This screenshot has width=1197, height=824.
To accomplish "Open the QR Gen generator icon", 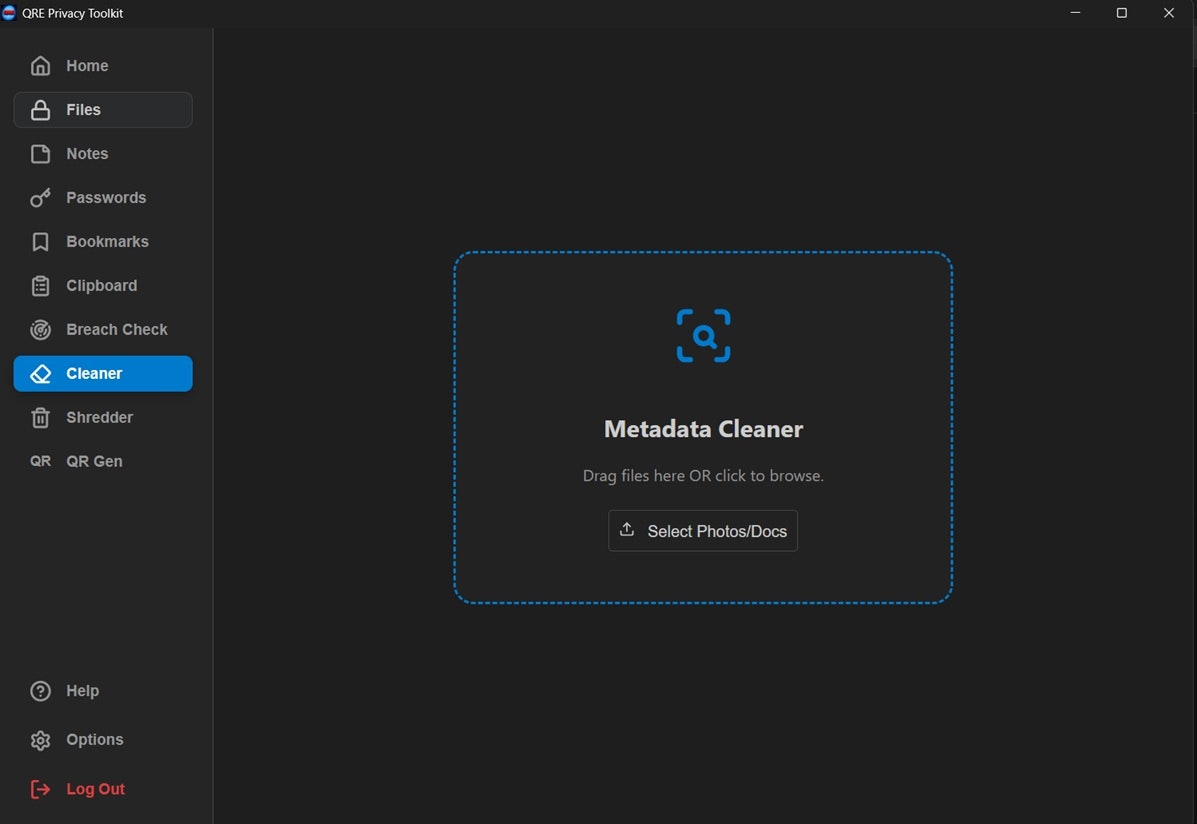I will (39, 461).
